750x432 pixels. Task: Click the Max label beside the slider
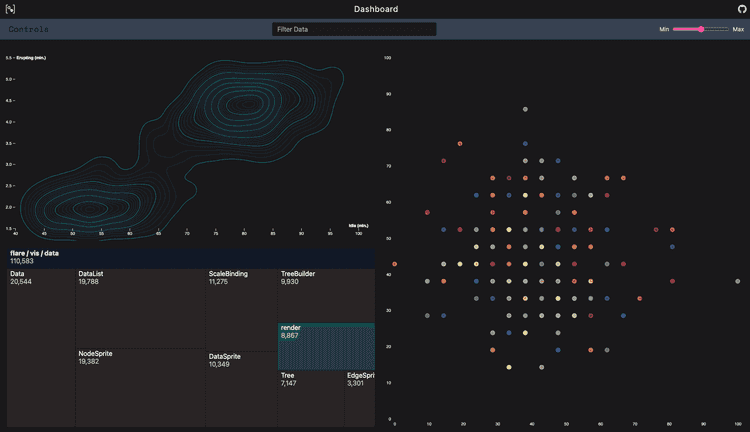coord(738,29)
